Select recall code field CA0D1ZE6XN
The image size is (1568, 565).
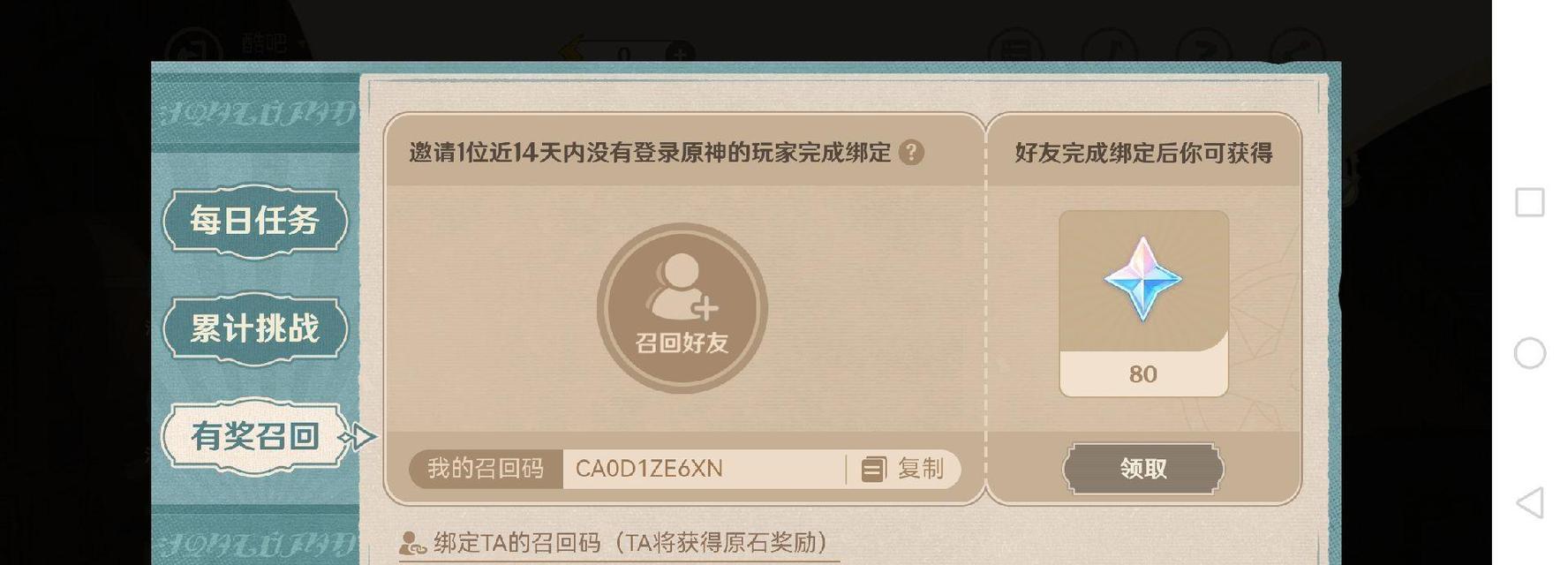click(x=703, y=469)
